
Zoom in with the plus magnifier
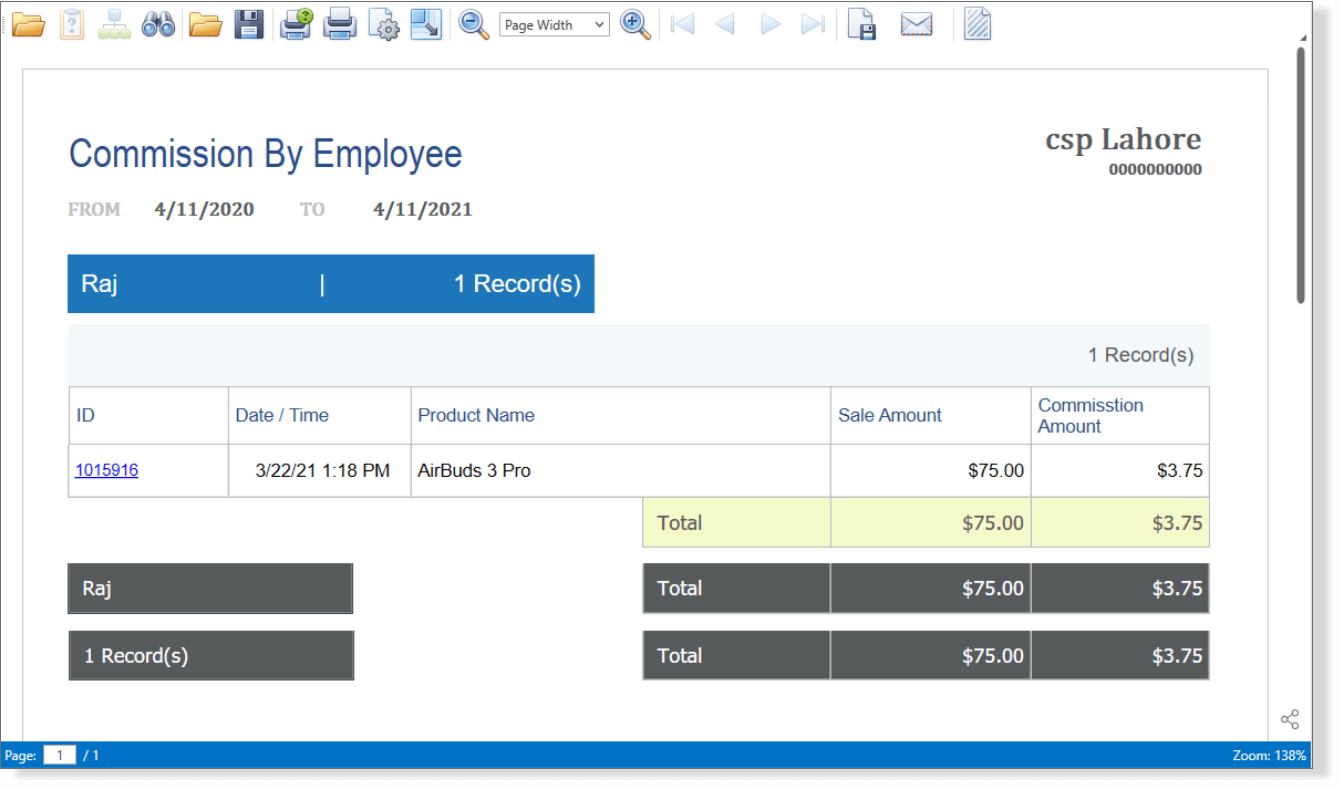click(x=635, y=24)
